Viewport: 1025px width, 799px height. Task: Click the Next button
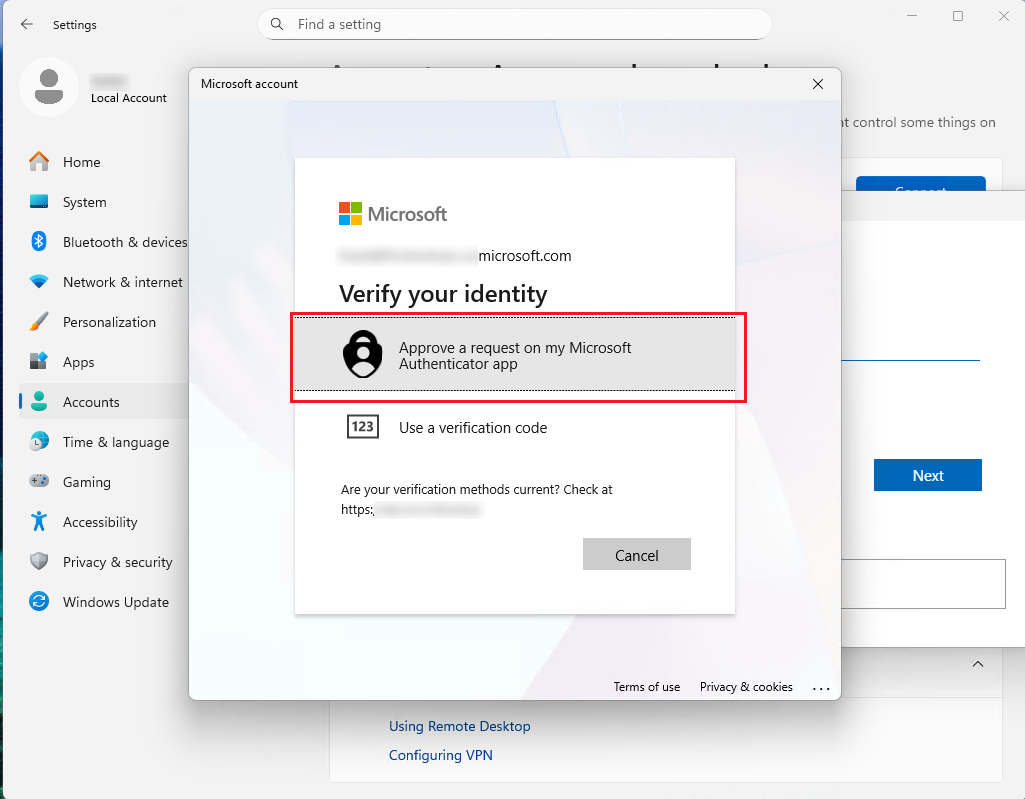tap(927, 475)
